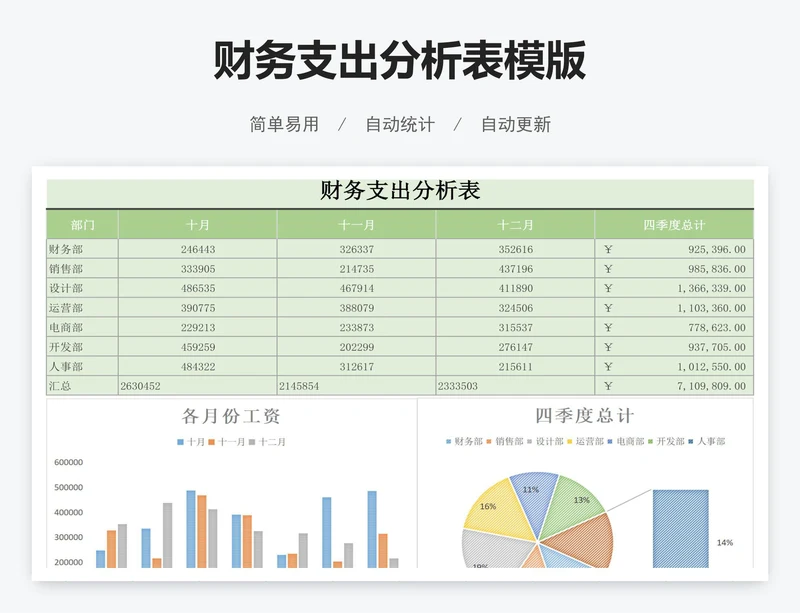Click the 简单易用 subtitle text
The height and width of the screenshot is (613, 800).
coord(284,124)
